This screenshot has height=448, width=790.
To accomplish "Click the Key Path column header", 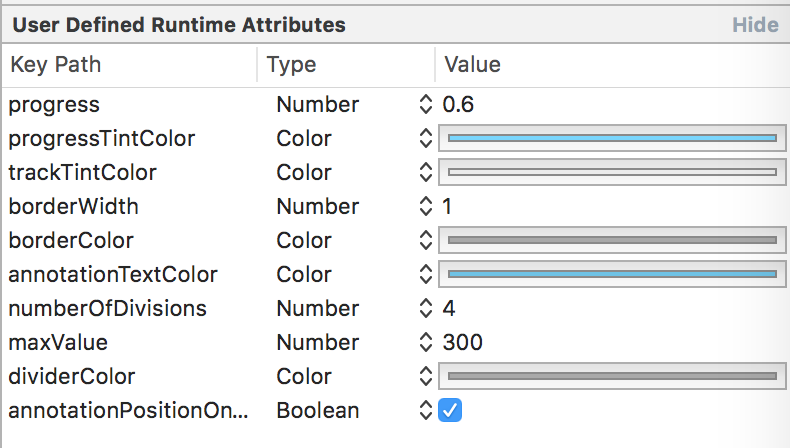I will [56, 65].
